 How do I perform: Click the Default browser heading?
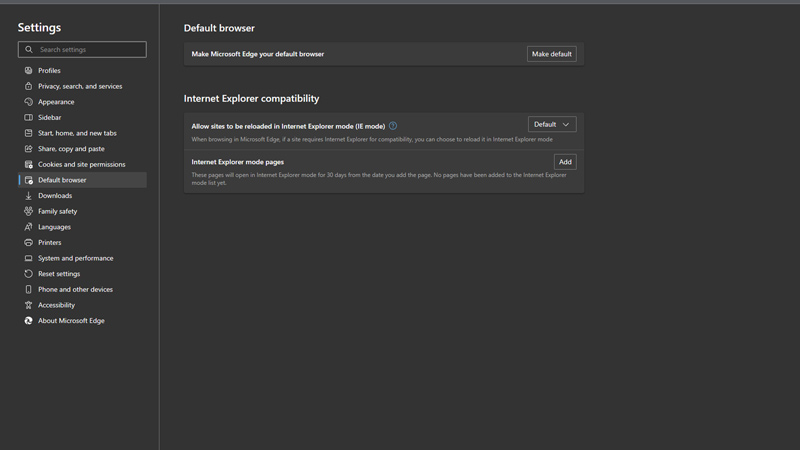[x=219, y=28]
